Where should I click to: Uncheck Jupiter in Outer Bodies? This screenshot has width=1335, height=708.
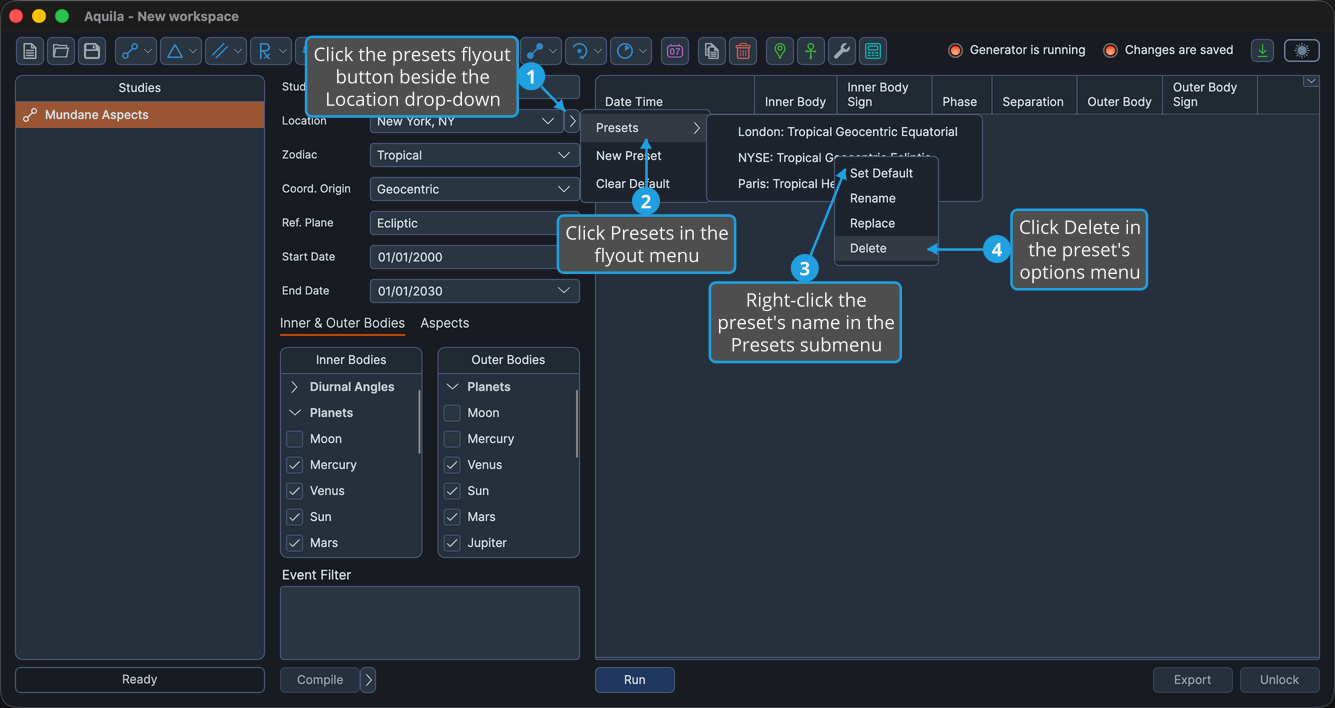tap(452, 543)
